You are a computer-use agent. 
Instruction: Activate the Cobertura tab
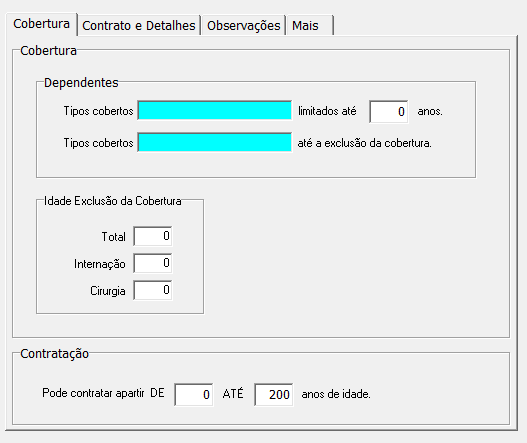(42, 24)
